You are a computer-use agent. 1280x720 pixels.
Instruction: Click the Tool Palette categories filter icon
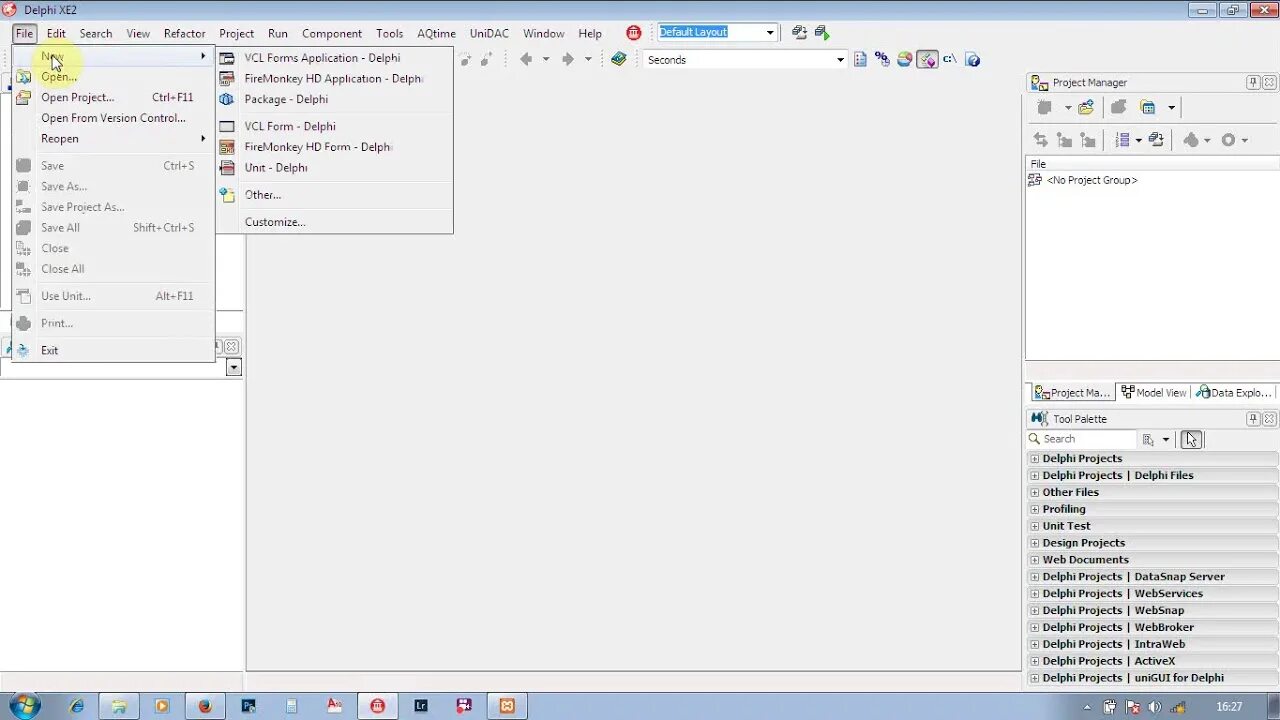point(1150,439)
